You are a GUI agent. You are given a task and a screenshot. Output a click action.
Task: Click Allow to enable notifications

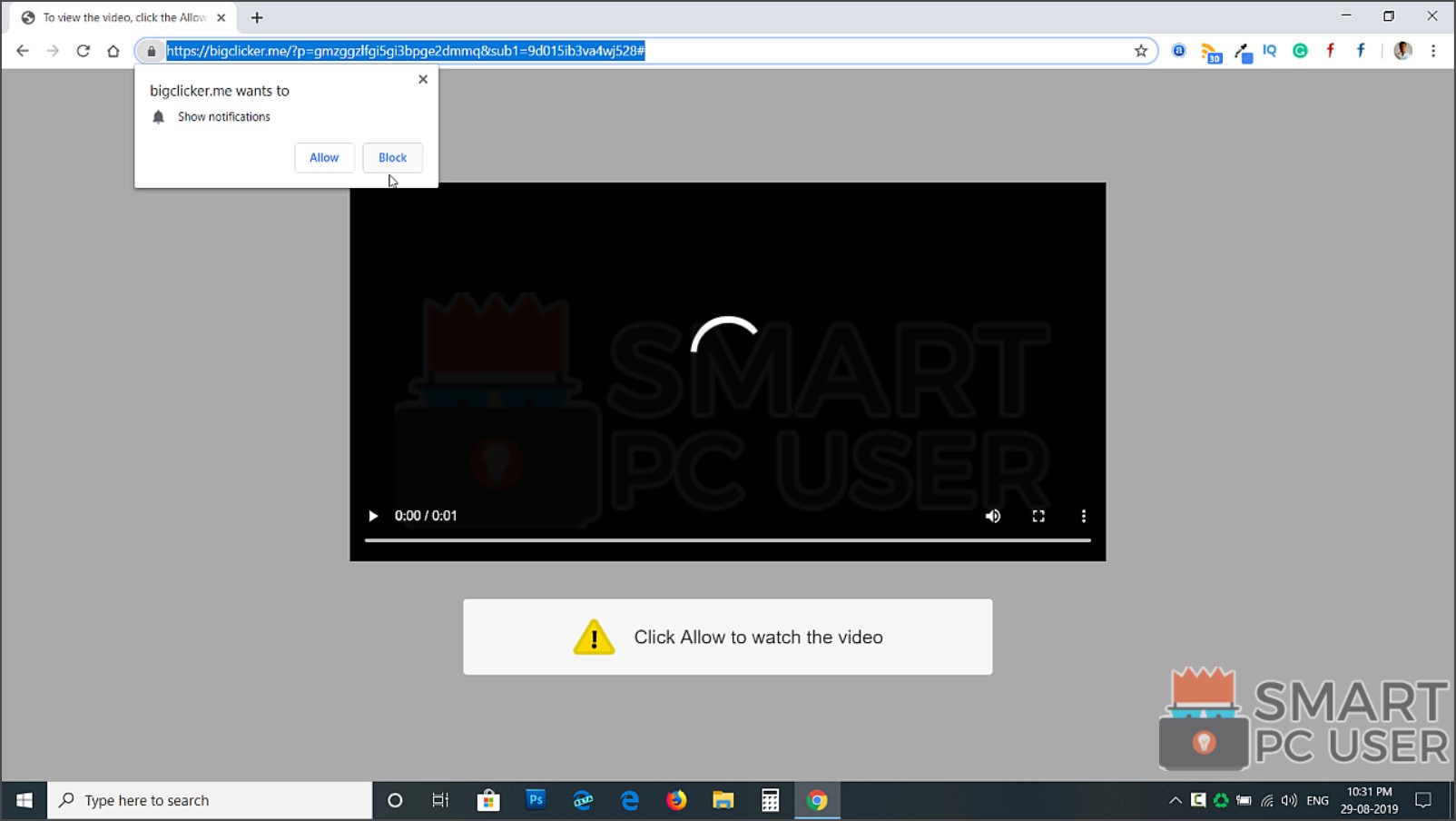tap(324, 157)
